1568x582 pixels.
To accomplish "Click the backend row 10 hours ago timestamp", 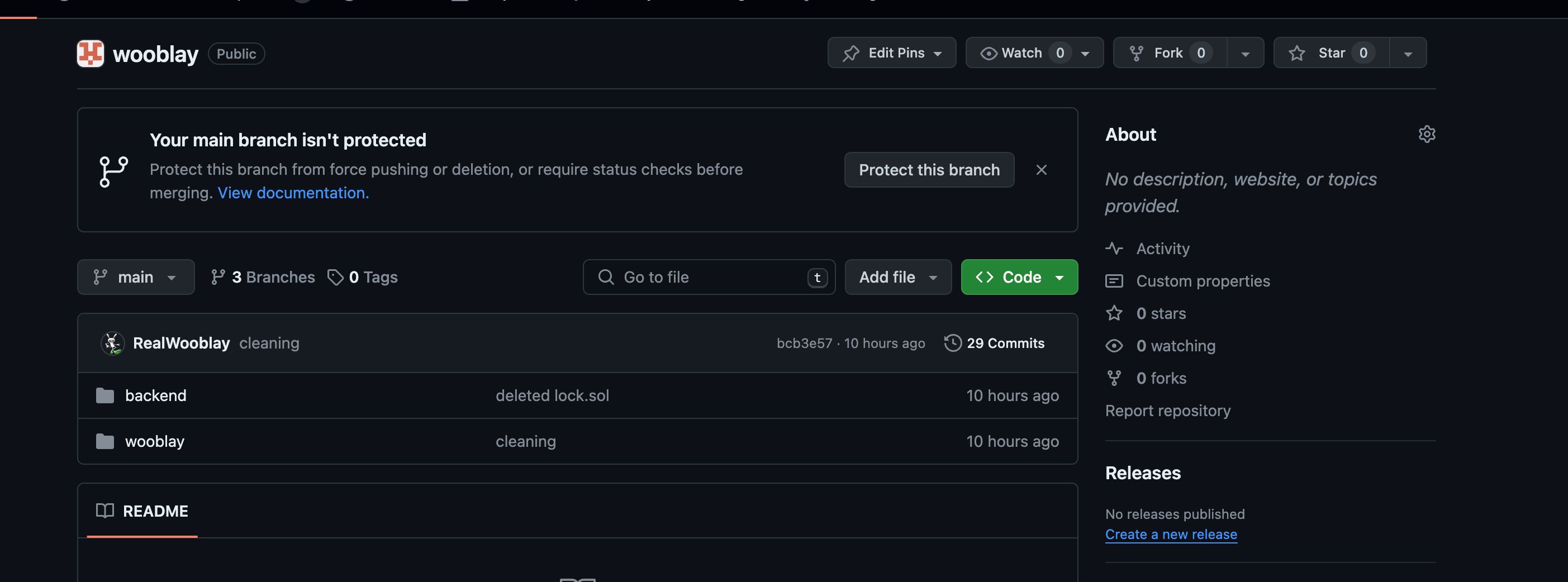I will [x=1012, y=395].
